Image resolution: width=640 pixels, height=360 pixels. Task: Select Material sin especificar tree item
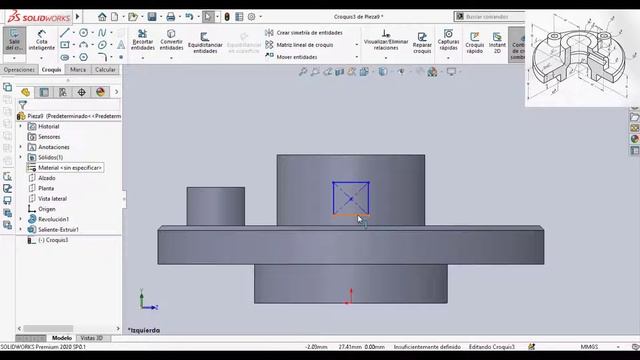(x=65, y=168)
